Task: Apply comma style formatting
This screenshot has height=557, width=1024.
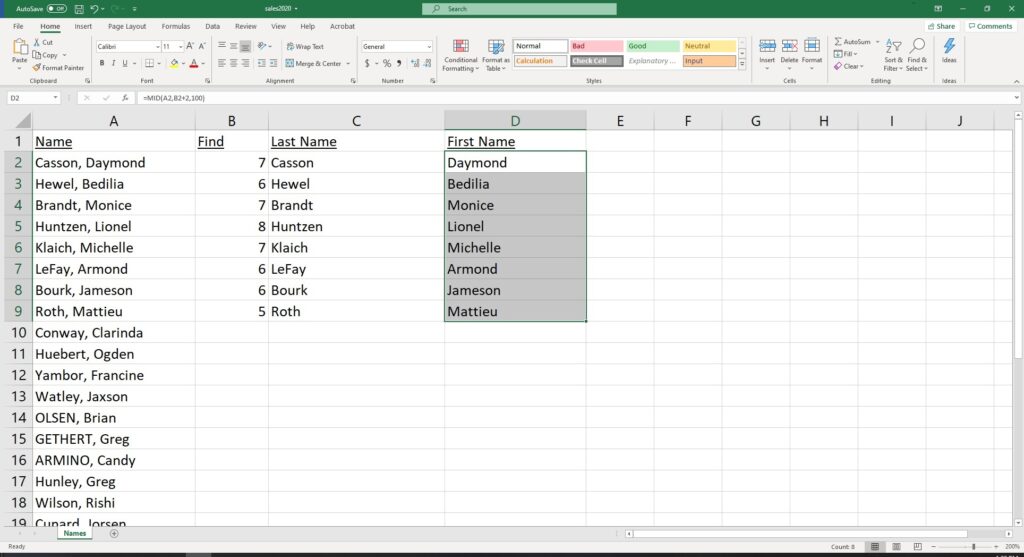Action: [399, 64]
